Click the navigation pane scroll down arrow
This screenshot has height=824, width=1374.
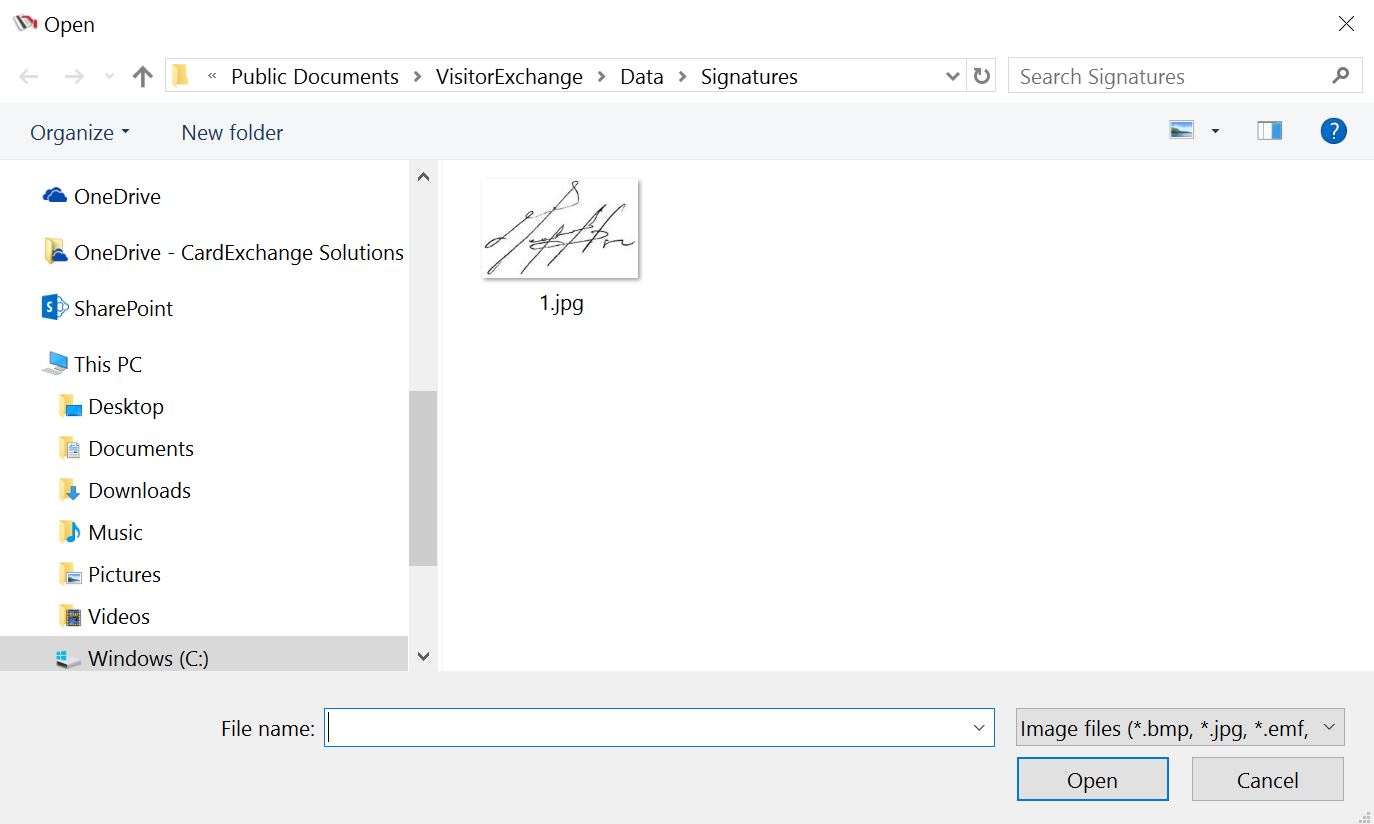pos(423,657)
